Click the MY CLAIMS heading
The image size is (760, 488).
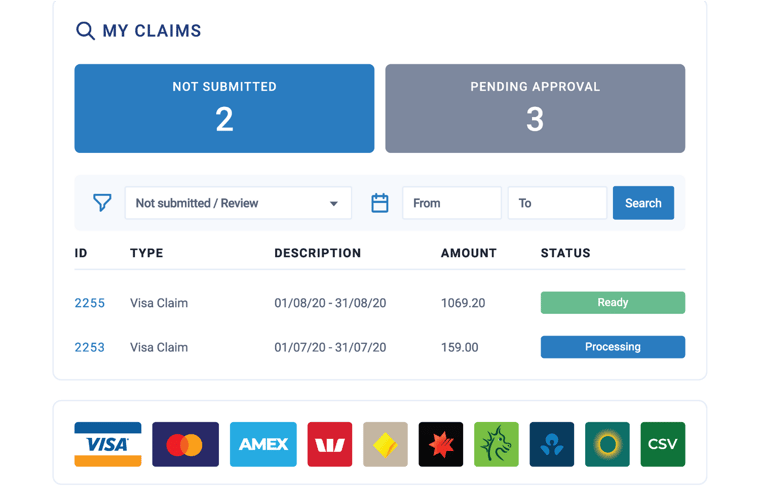[152, 31]
